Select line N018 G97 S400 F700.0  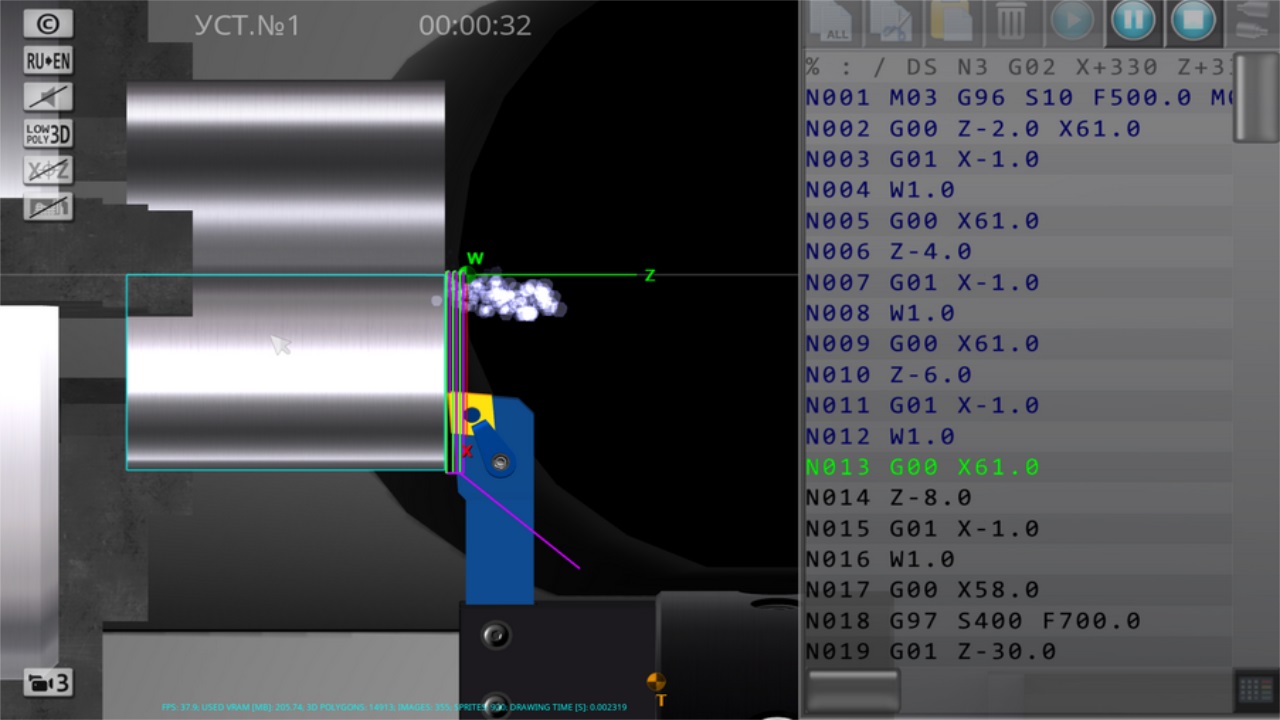[1018, 621]
